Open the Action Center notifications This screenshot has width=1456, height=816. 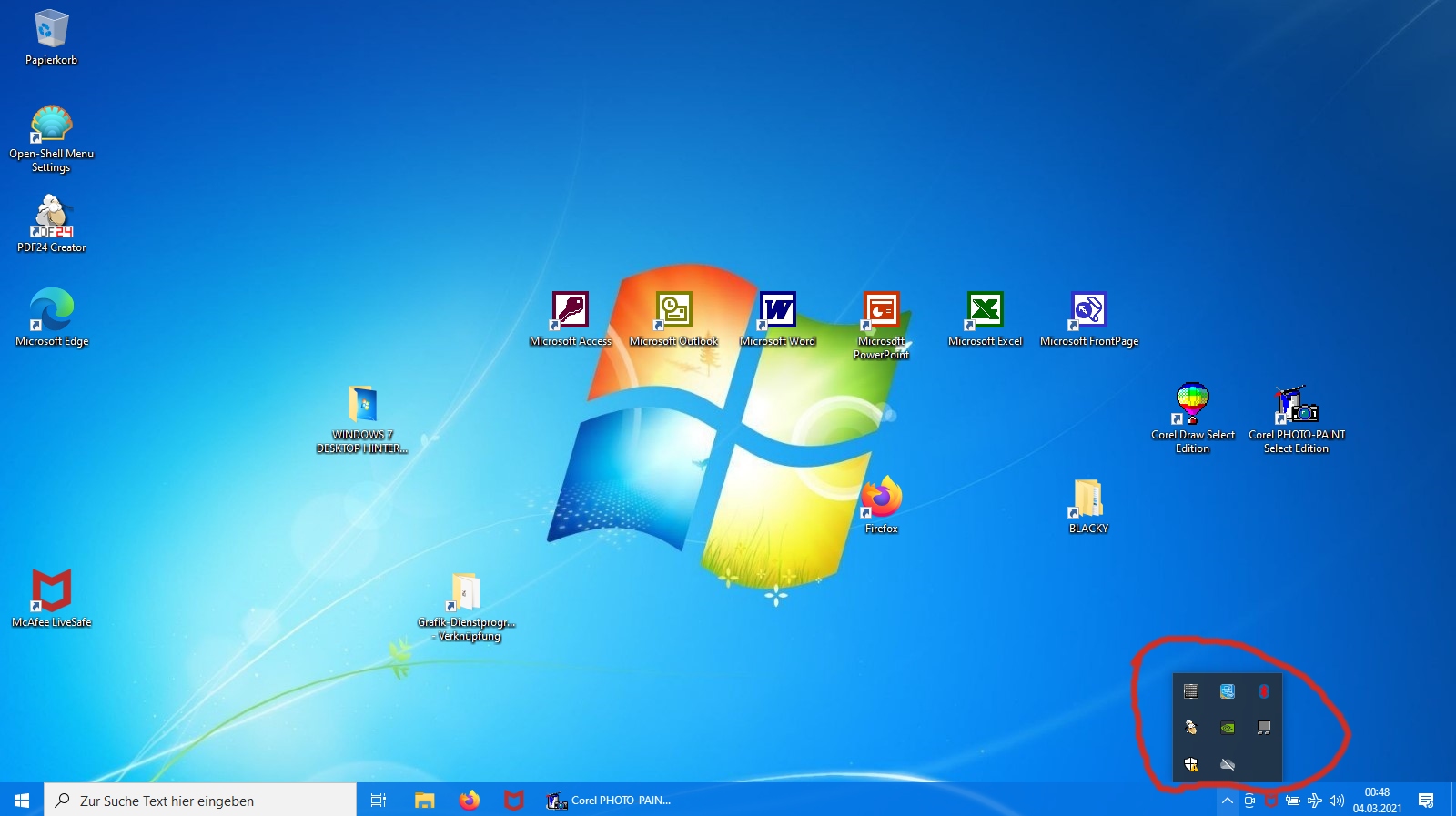pyautogui.click(x=1426, y=801)
